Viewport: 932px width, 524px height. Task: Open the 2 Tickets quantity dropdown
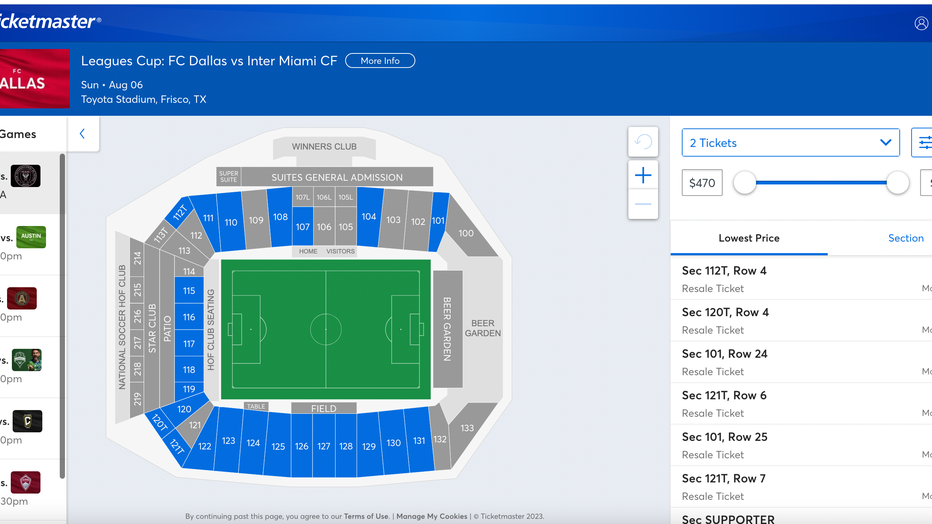click(x=791, y=143)
